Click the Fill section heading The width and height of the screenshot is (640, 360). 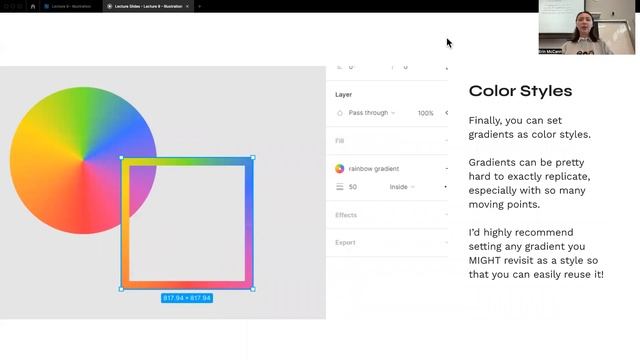coord(340,141)
